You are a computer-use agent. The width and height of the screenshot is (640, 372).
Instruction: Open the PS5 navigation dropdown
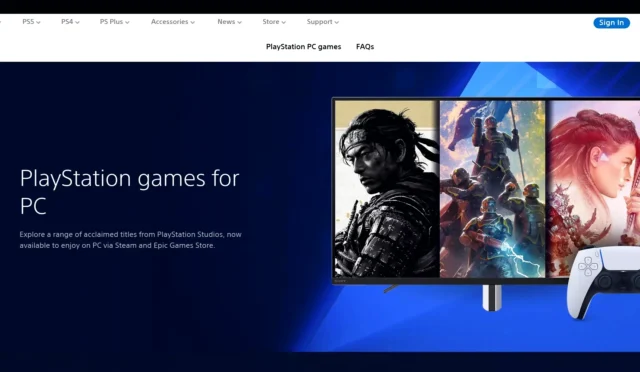31,22
